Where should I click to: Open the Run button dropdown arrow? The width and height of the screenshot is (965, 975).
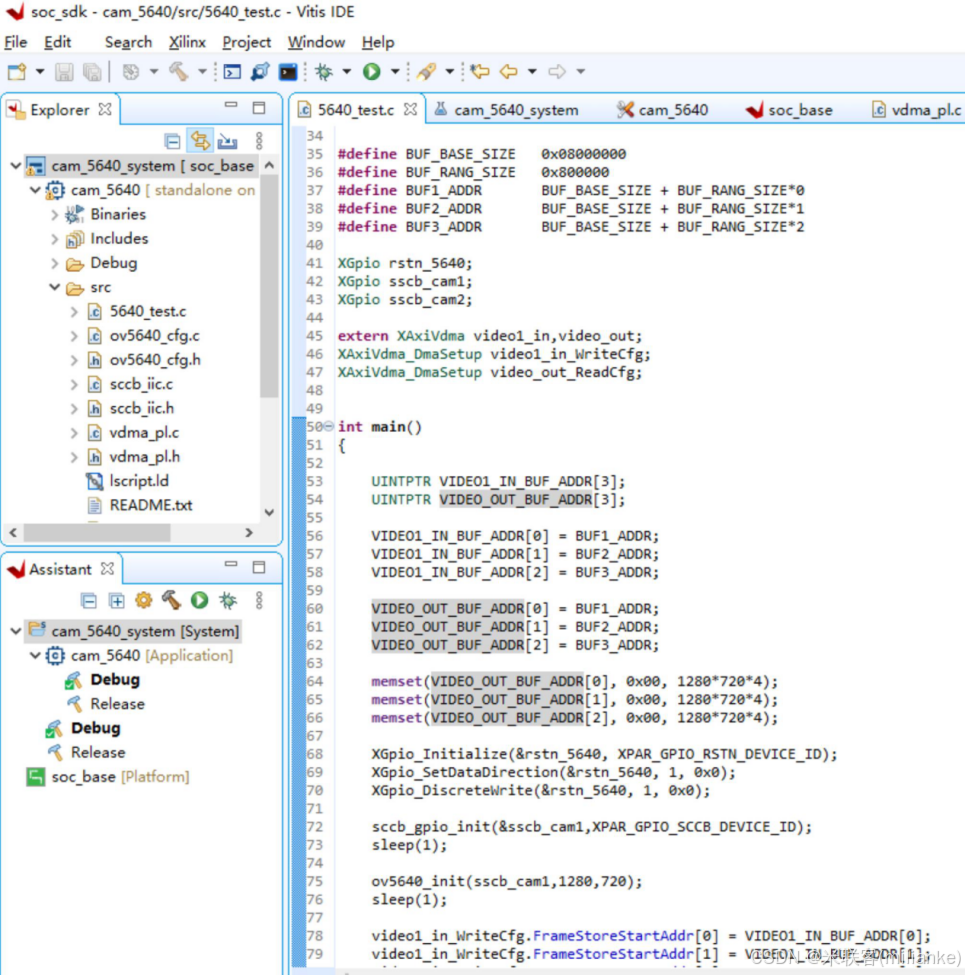pos(393,71)
